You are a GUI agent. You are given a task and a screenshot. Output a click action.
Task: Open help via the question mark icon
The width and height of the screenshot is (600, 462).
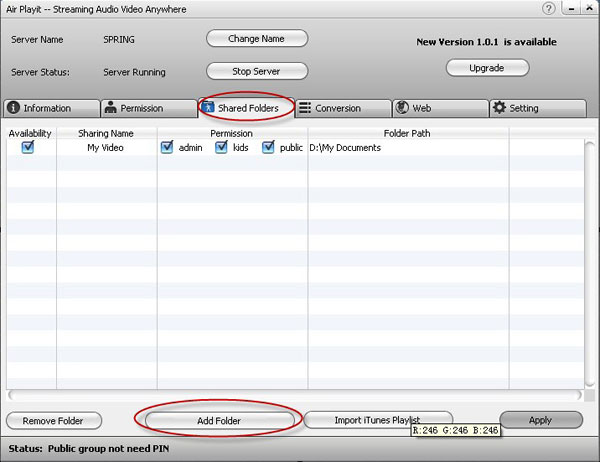tap(549, 8)
